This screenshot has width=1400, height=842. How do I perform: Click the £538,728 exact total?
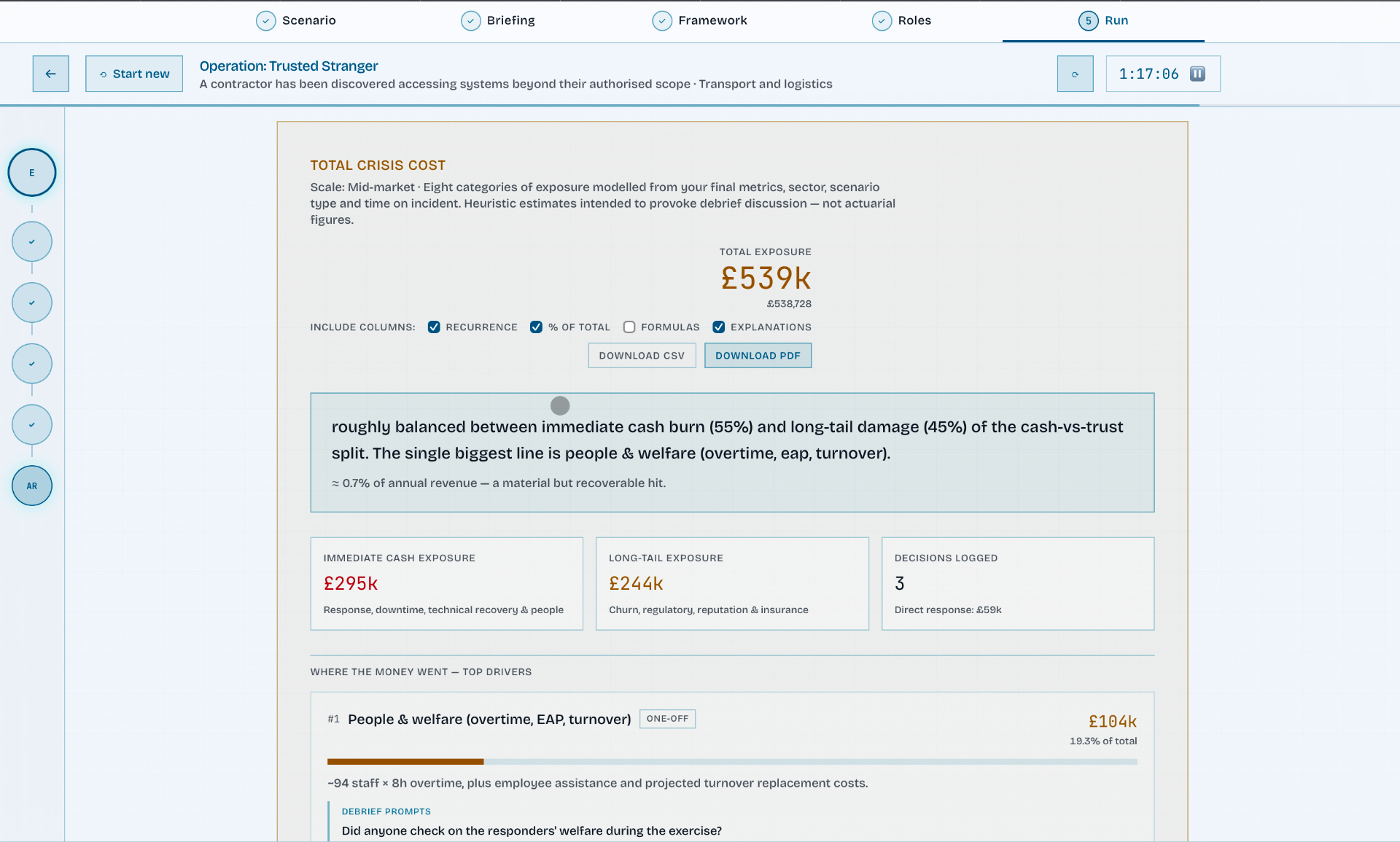point(789,304)
